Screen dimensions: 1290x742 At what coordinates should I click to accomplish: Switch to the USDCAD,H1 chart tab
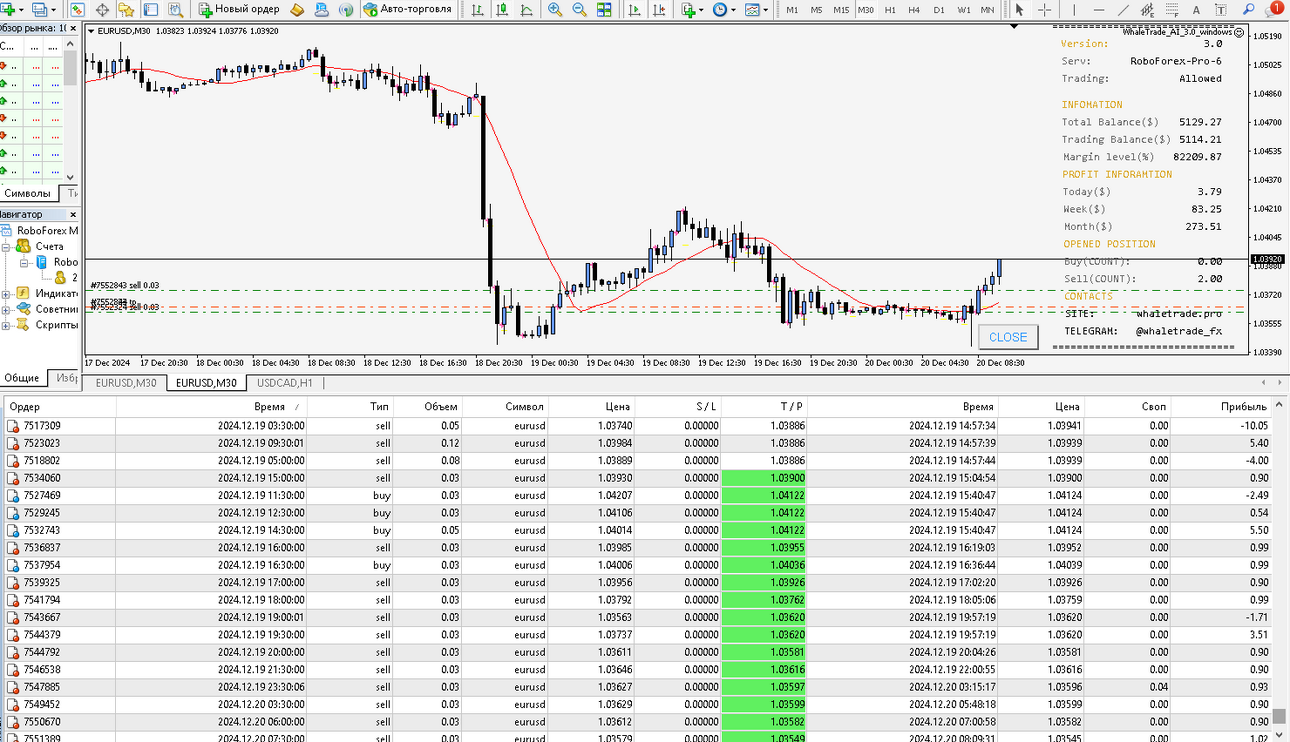[x=285, y=383]
